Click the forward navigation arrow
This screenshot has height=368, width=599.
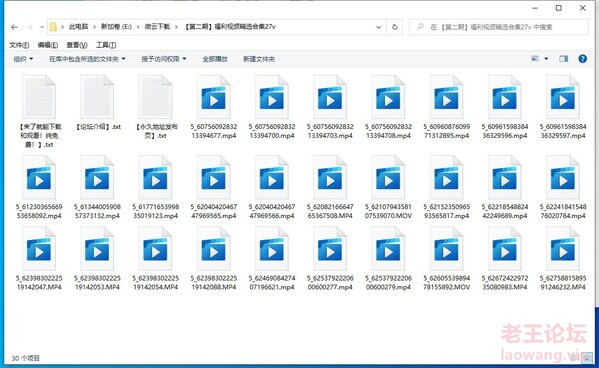[29, 27]
